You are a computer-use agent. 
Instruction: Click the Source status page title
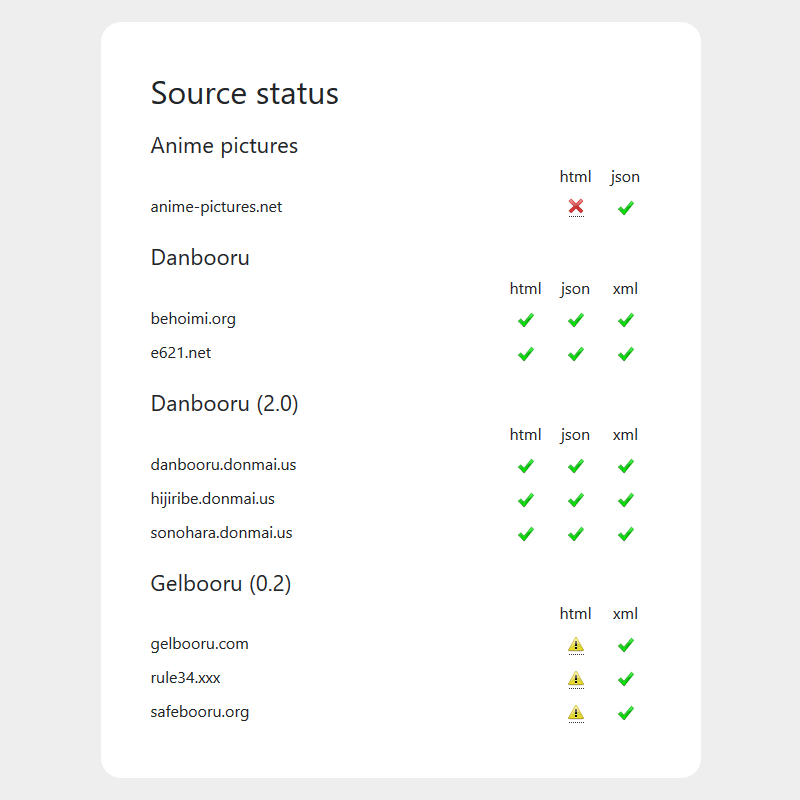pyautogui.click(x=245, y=93)
